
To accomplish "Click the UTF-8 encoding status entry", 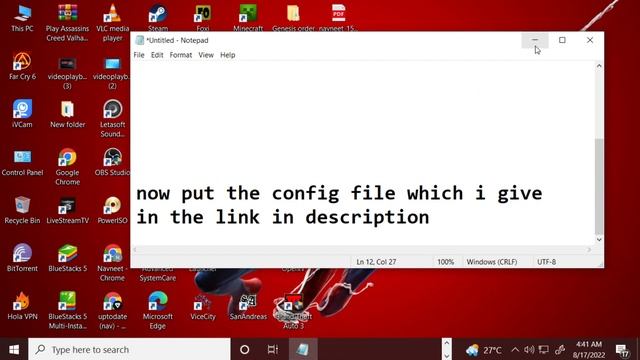I will point(547,262).
